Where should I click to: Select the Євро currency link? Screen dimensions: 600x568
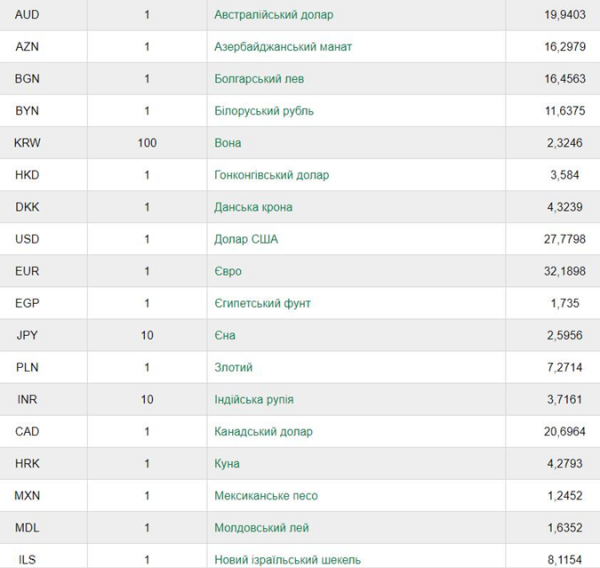(228, 271)
